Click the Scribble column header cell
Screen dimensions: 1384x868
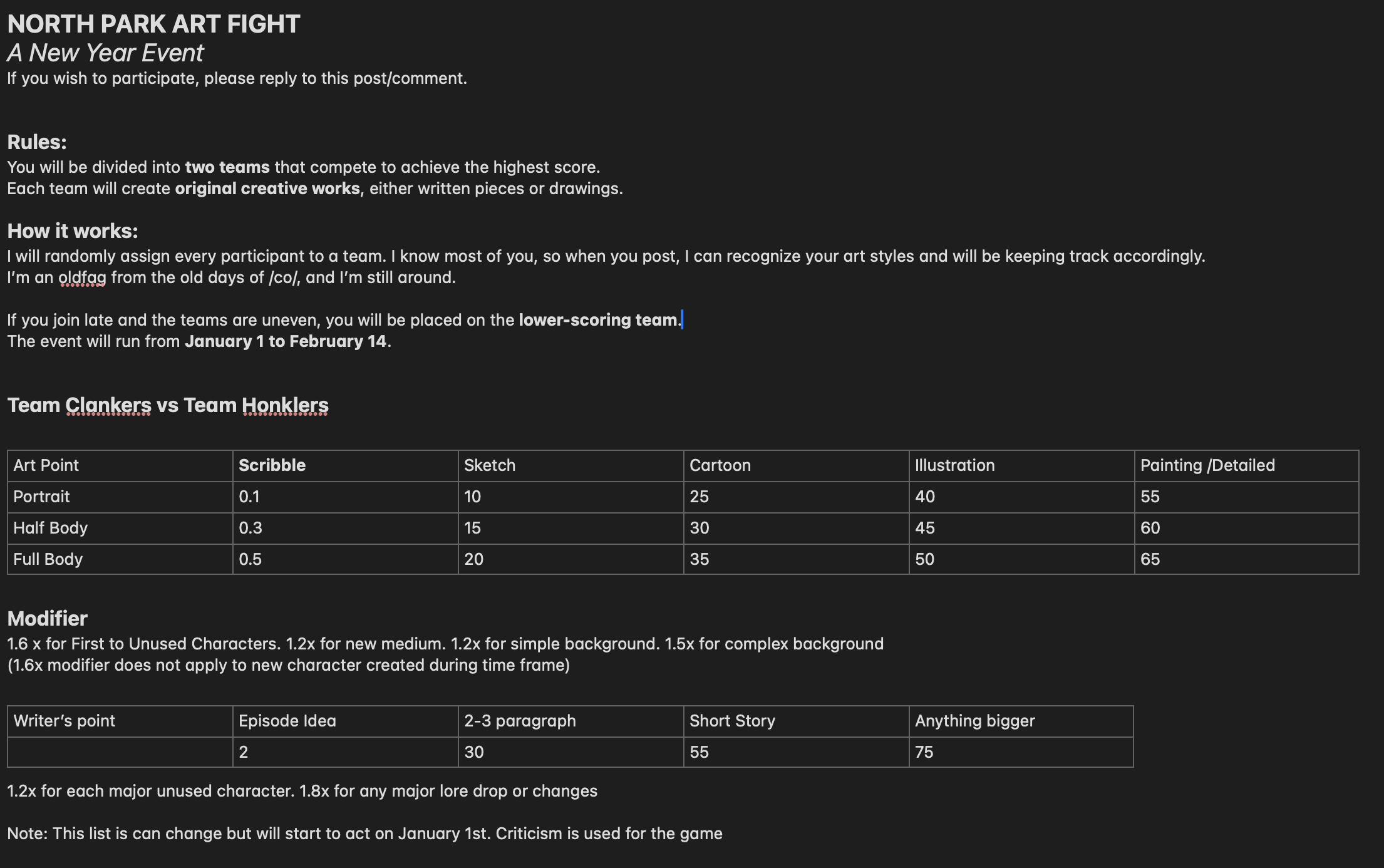point(272,465)
